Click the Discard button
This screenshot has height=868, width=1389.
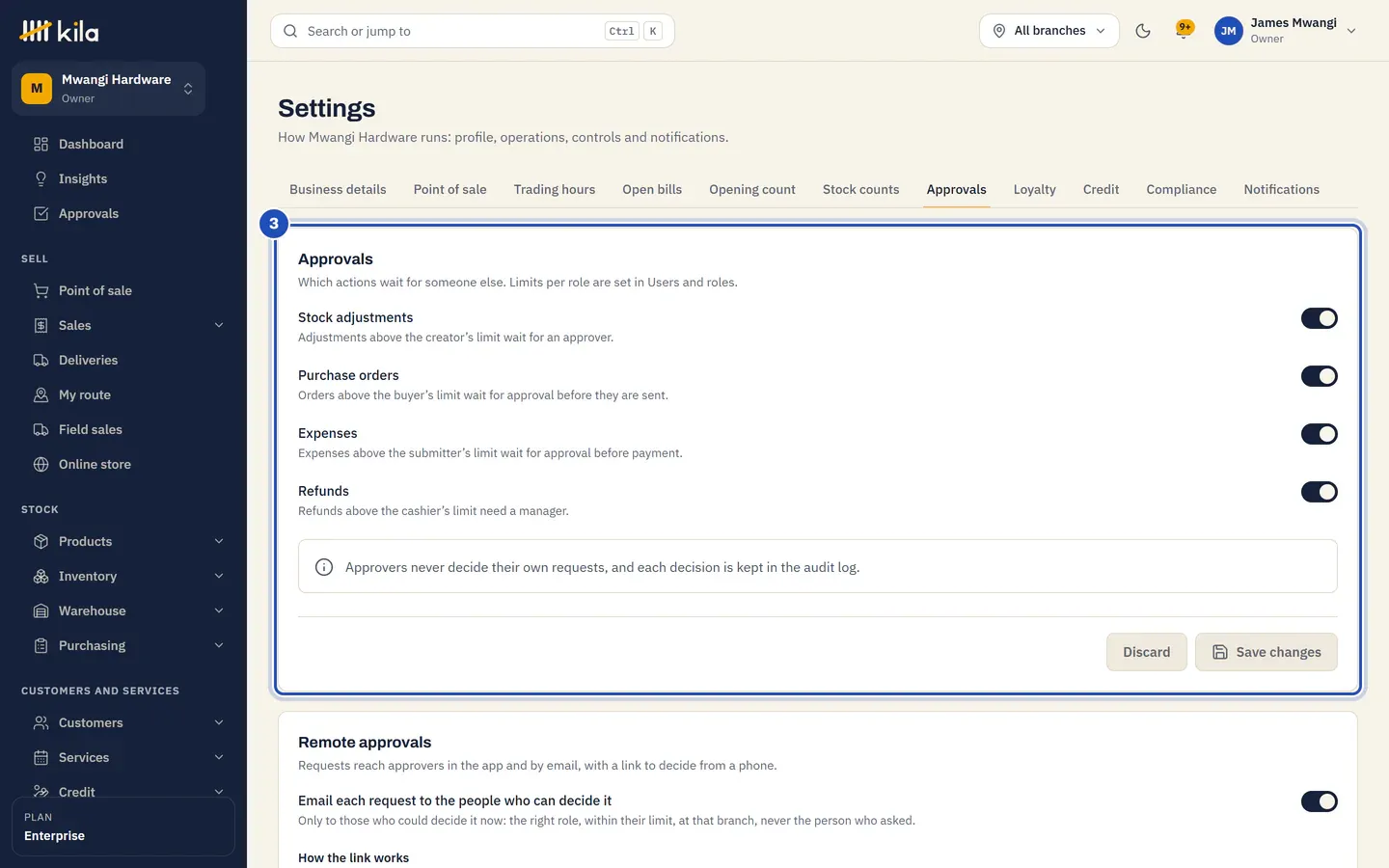(x=1146, y=652)
